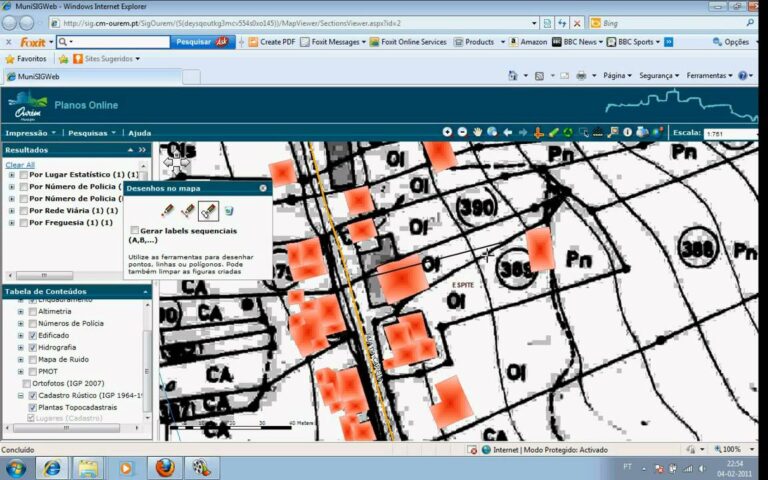Collapse the Cadastro Rústico layer node
The height and width of the screenshot is (480, 768).
pyautogui.click(x=21, y=395)
